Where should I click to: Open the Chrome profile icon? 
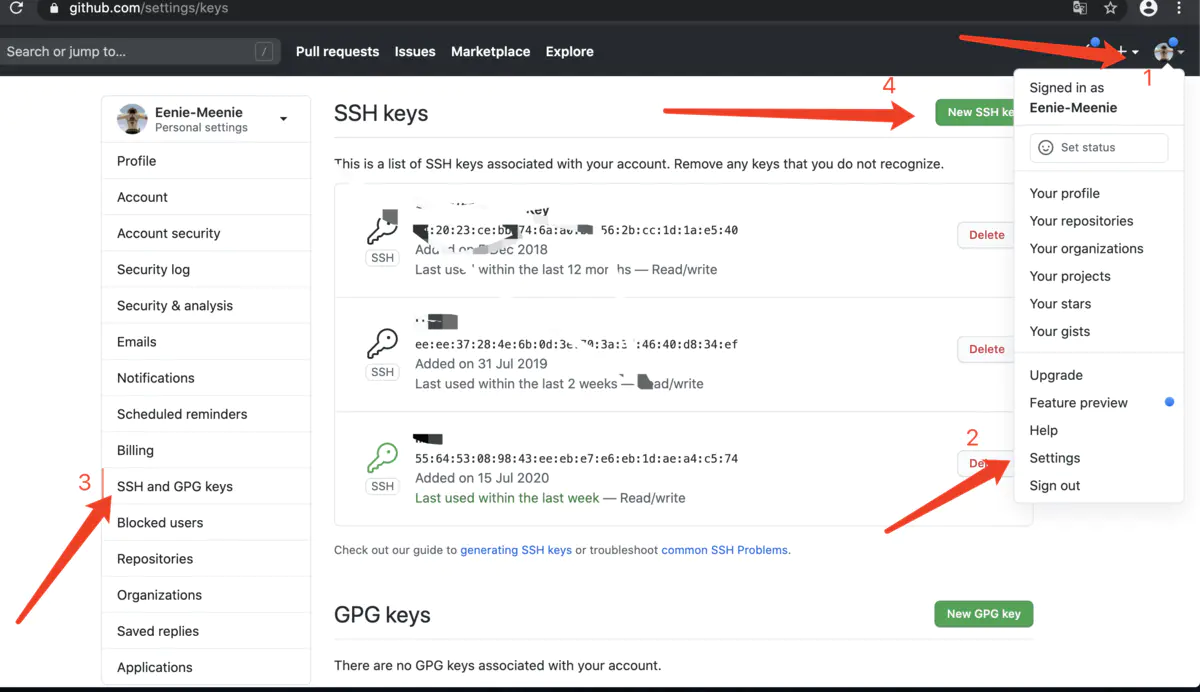(x=1148, y=8)
